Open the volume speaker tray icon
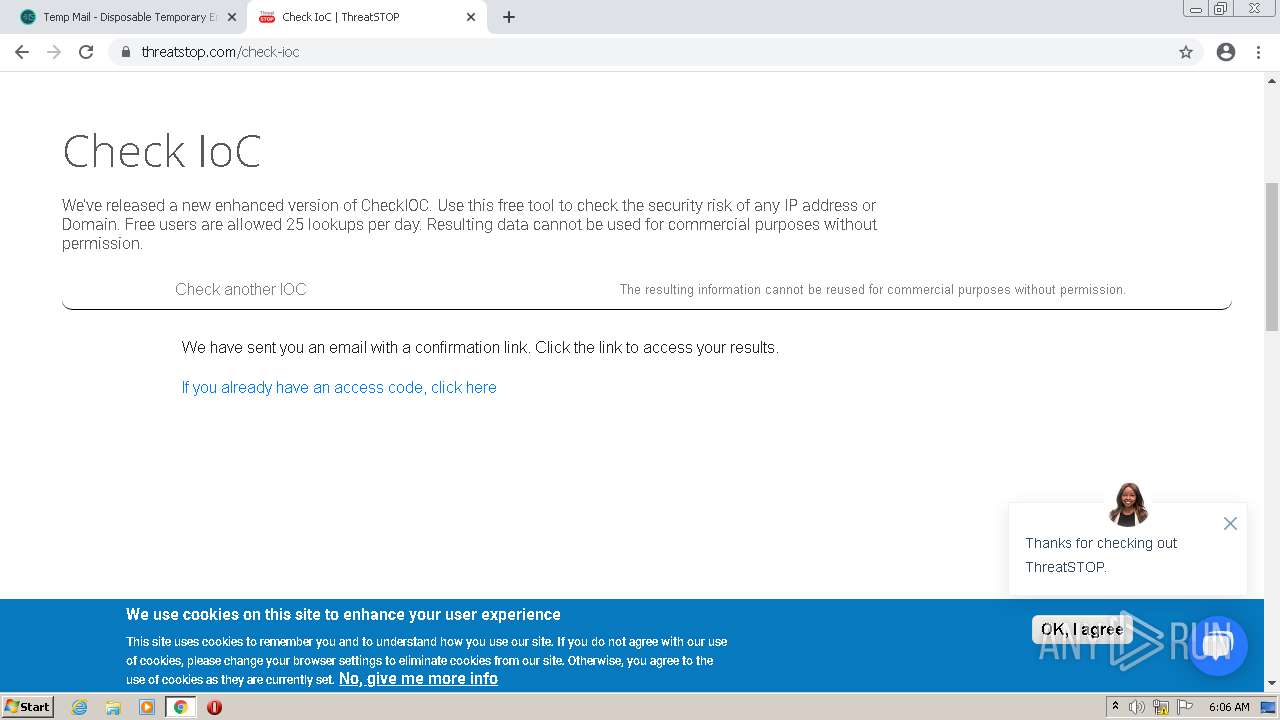1280x720 pixels. click(1137, 707)
